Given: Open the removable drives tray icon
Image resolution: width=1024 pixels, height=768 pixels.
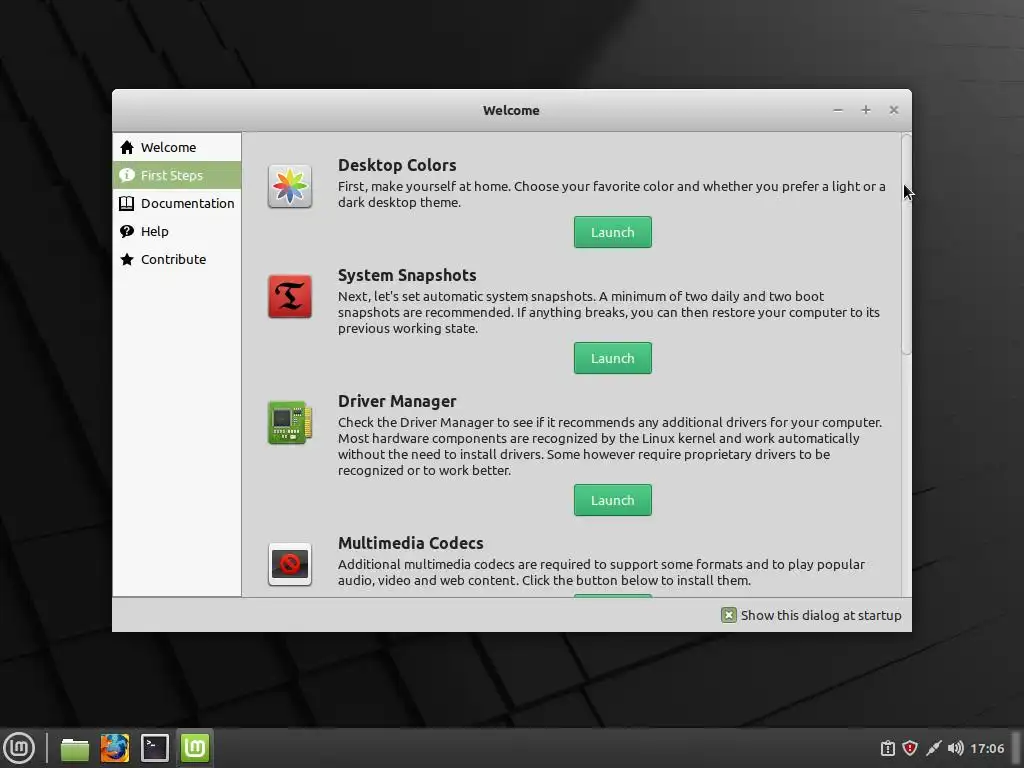Looking at the screenshot, I should pyautogui.click(x=887, y=748).
